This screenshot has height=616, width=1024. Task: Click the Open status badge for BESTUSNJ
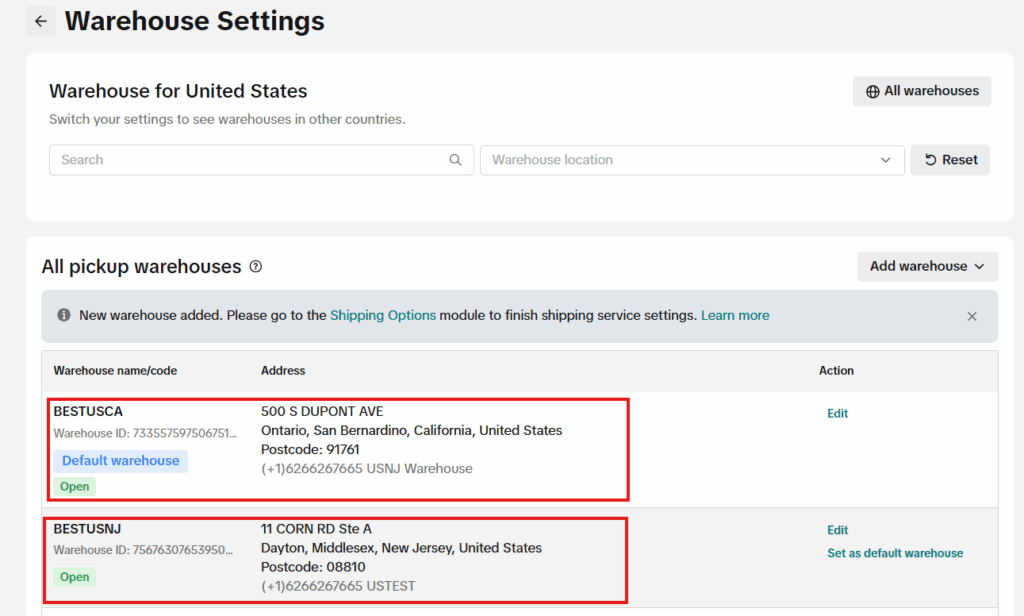coord(75,577)
